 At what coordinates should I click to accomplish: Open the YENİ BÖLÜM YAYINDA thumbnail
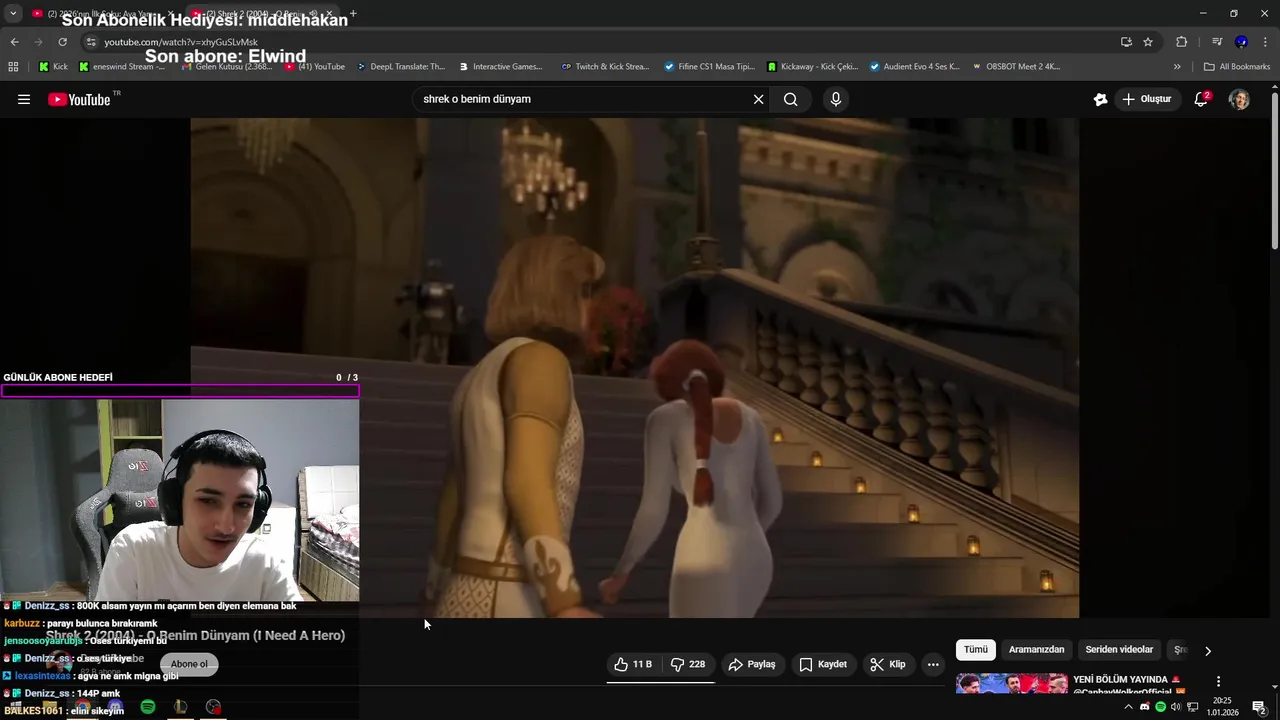click(x=1012, y=684)
